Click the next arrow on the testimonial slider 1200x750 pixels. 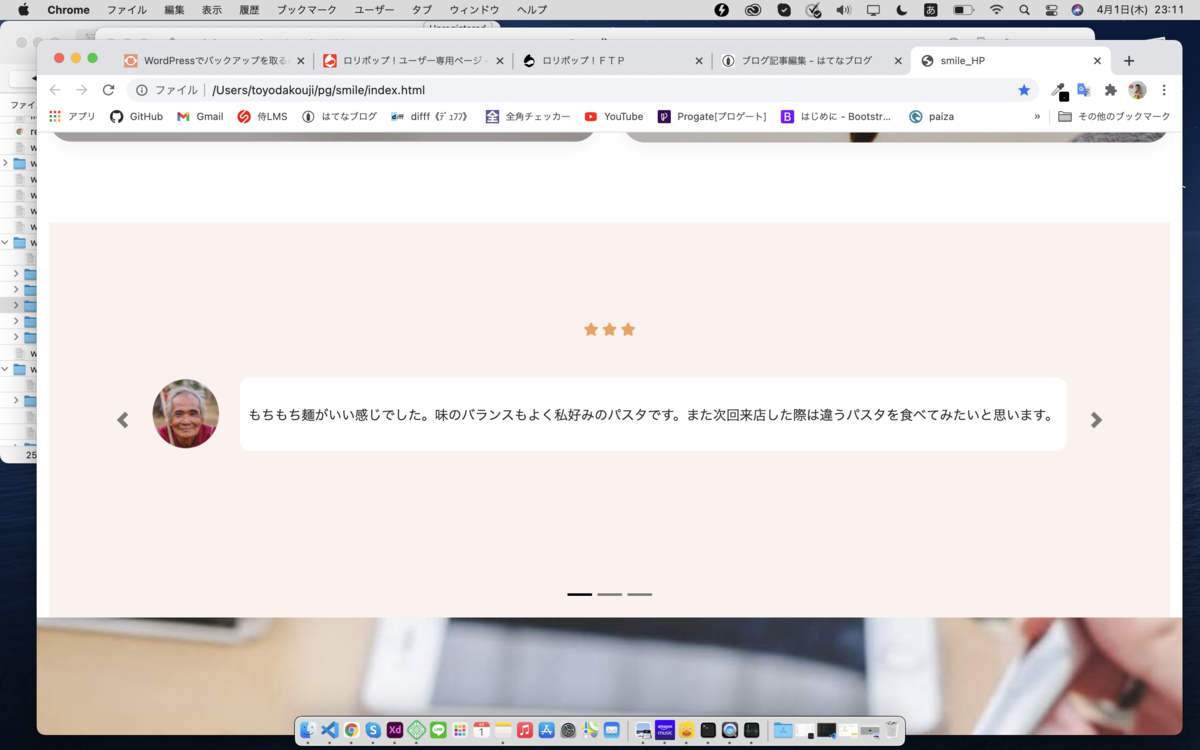(x=1096, y=420)
